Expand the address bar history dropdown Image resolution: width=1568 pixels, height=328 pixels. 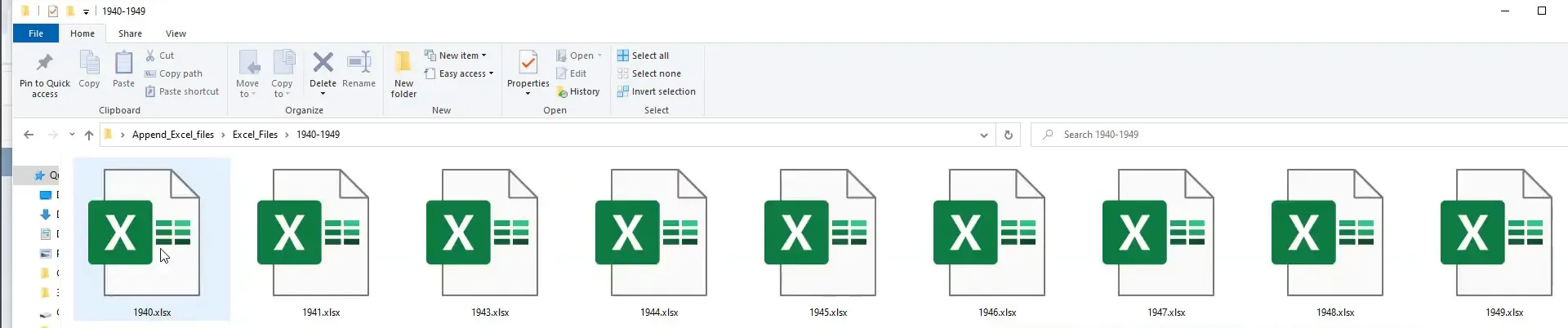[x=983, y=135]
